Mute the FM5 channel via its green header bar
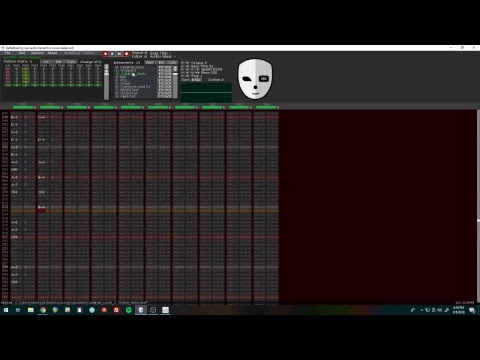 [x=131, y=107]
